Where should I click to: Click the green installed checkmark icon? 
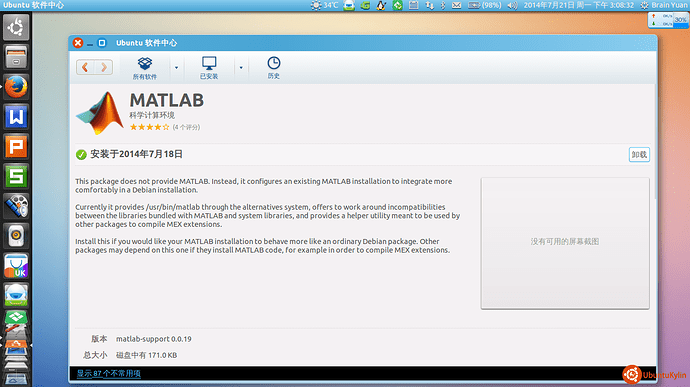(x=81, y=155)
